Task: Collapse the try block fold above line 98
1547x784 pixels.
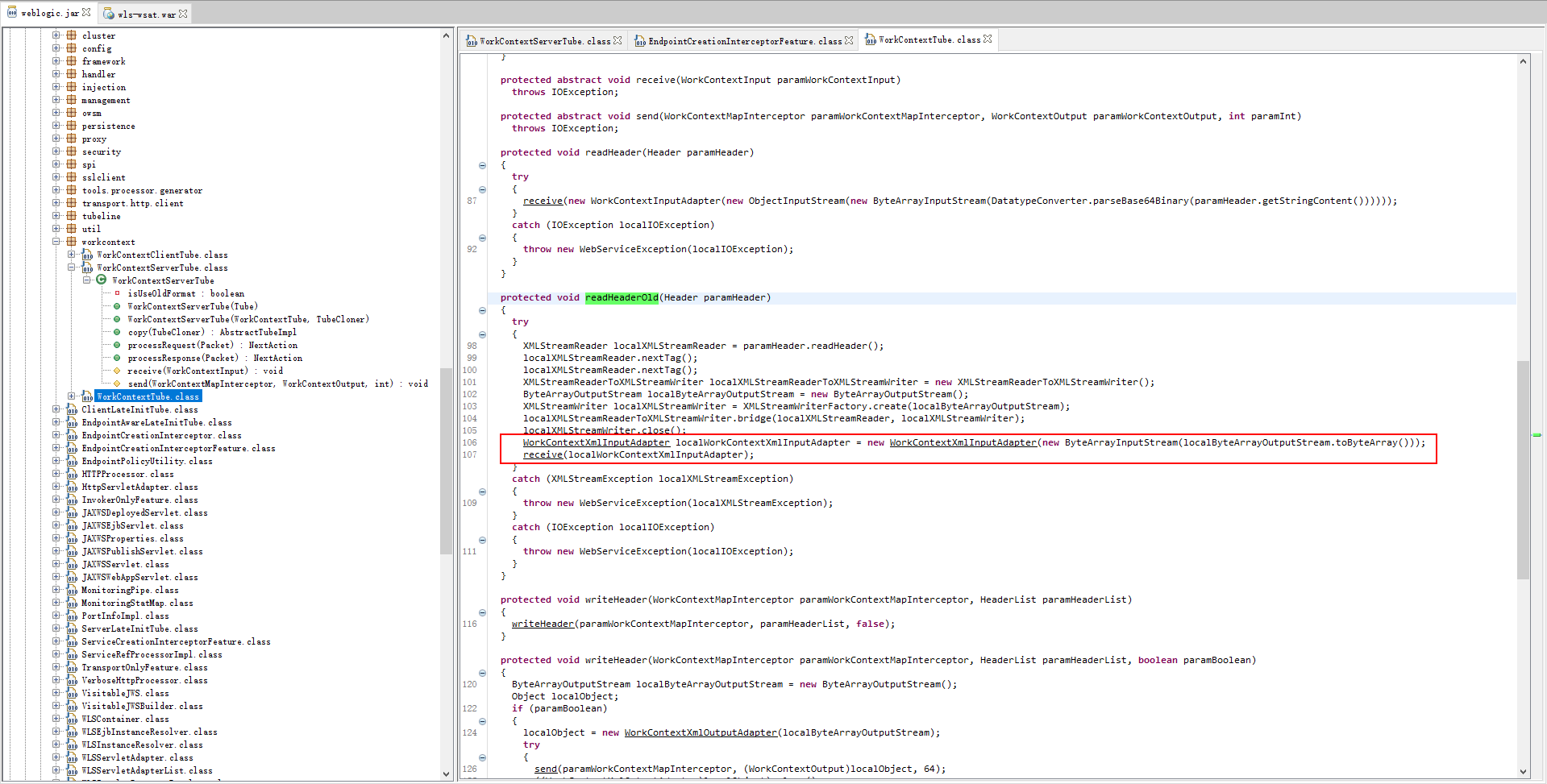Action: coord(482,334)
